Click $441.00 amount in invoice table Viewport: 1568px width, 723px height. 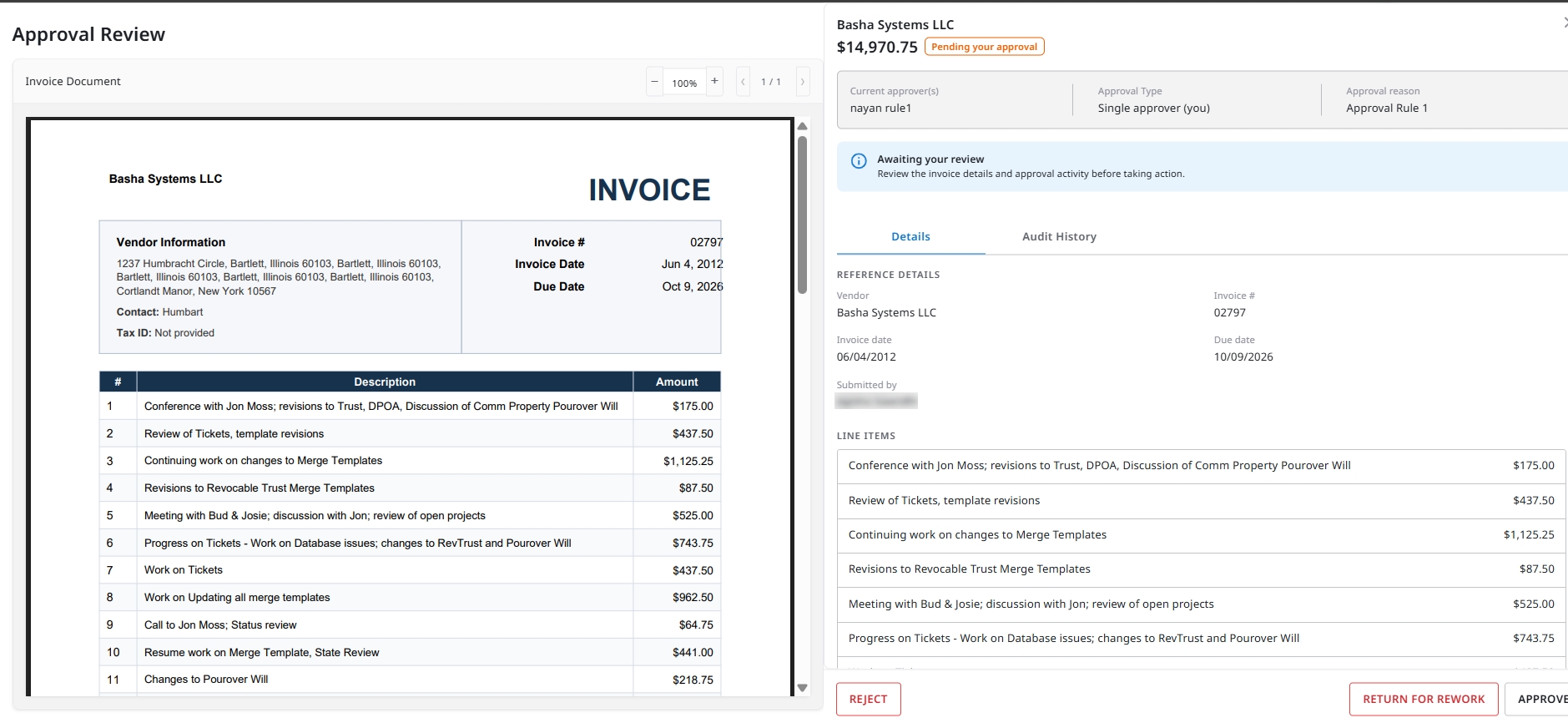tap(693, 653)
